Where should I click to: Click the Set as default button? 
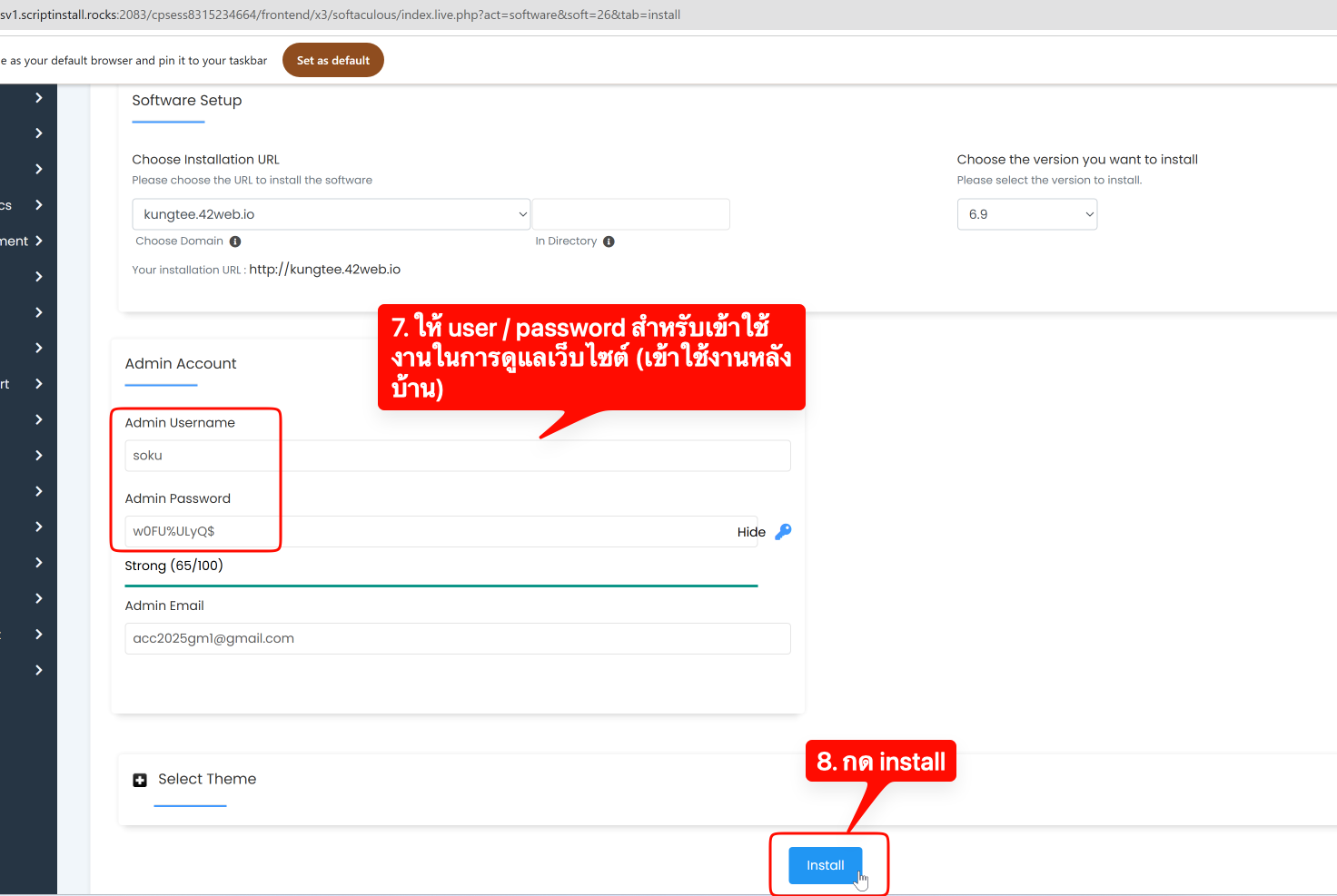(333, 61)
